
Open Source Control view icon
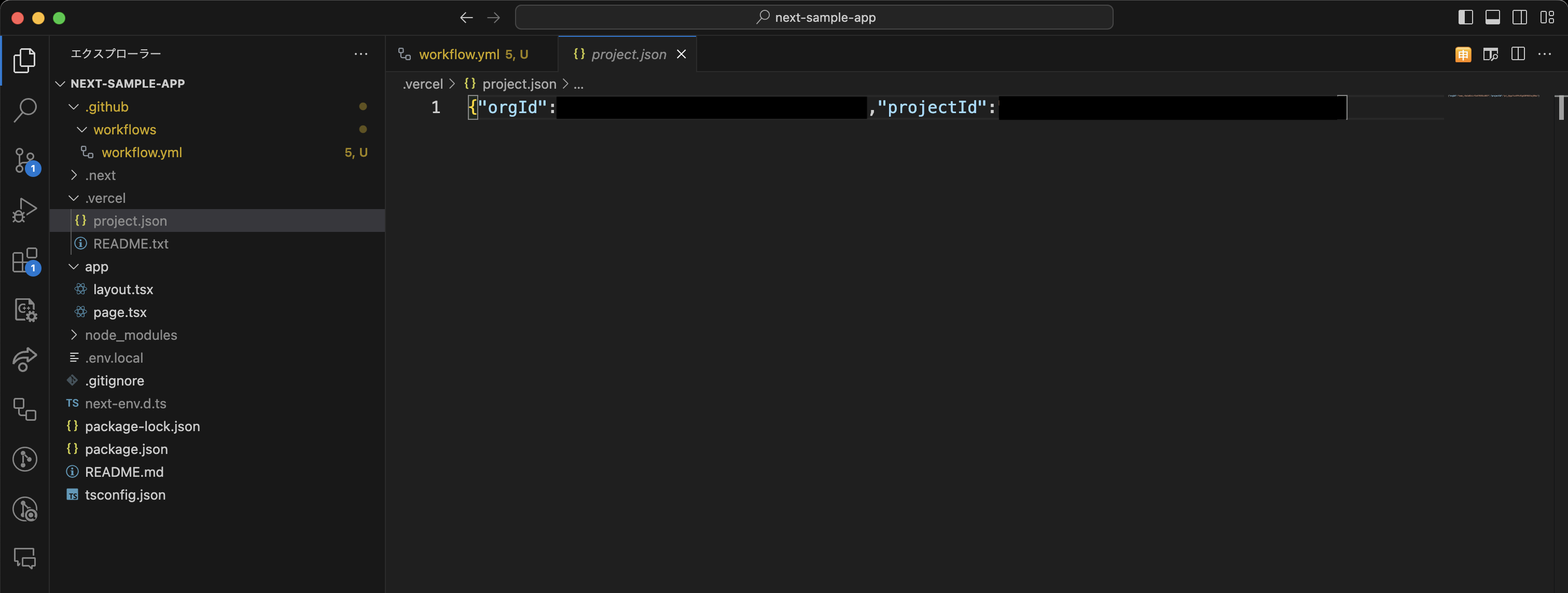[25, 161]
